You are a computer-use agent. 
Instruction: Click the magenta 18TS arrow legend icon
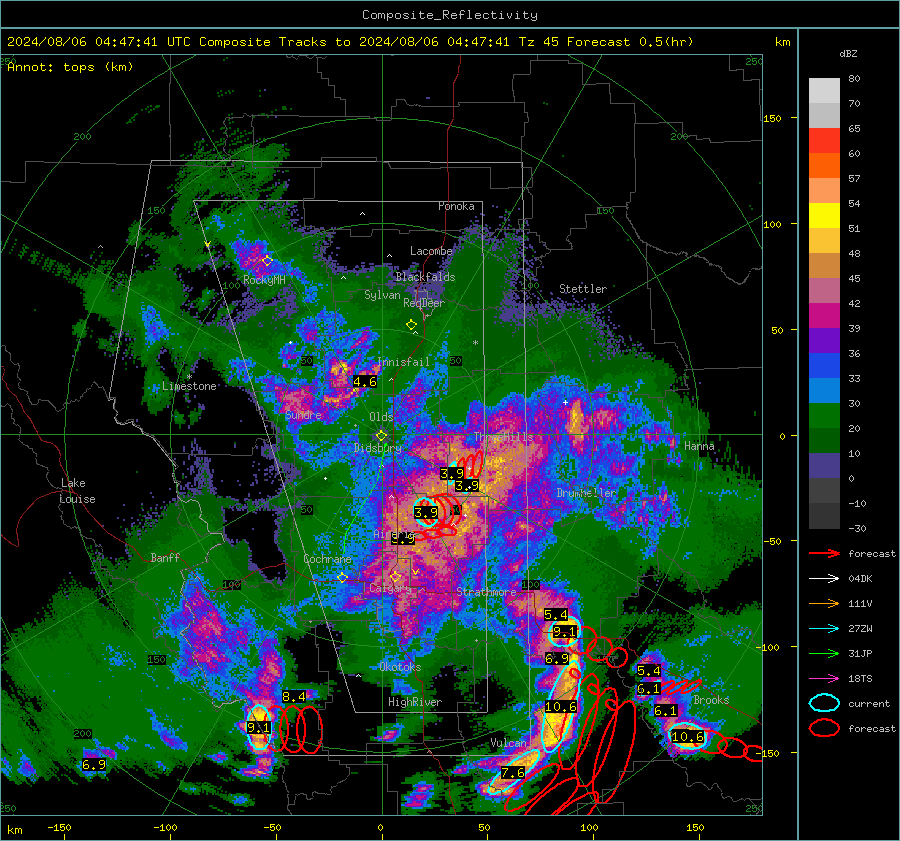point(824,679)
